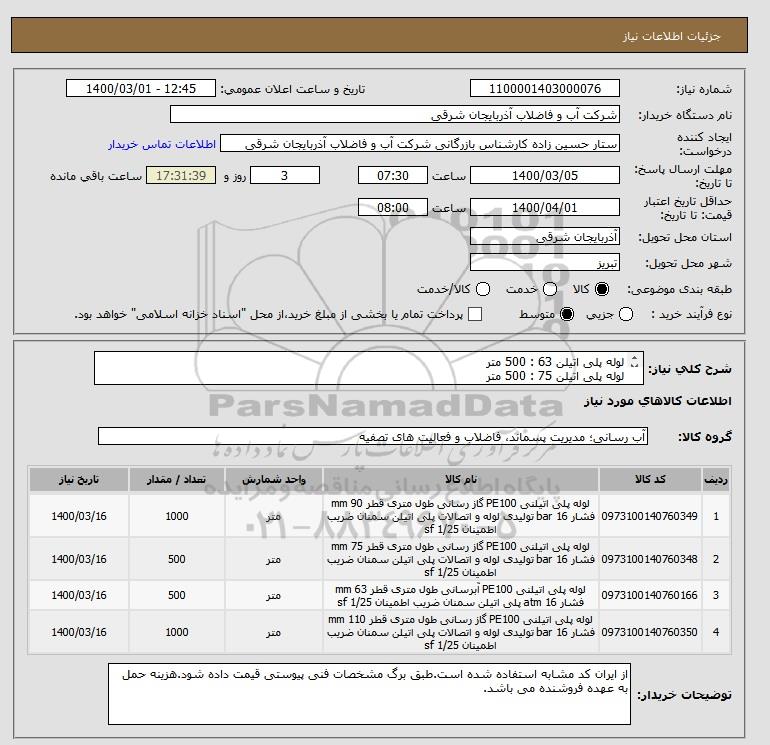
Task: Select product code 0973100140760349
Action: (649, 516)
